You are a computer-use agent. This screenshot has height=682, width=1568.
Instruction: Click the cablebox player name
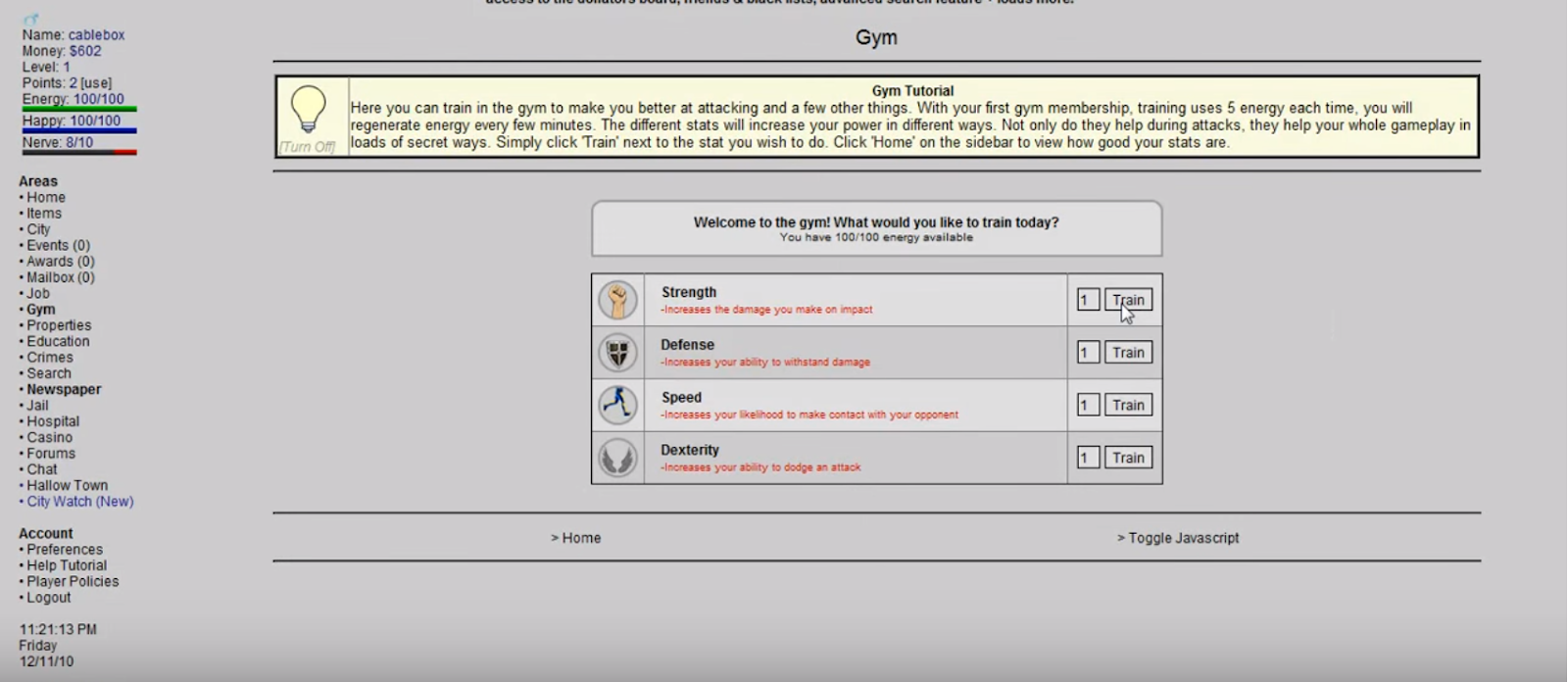coord(96,35)
